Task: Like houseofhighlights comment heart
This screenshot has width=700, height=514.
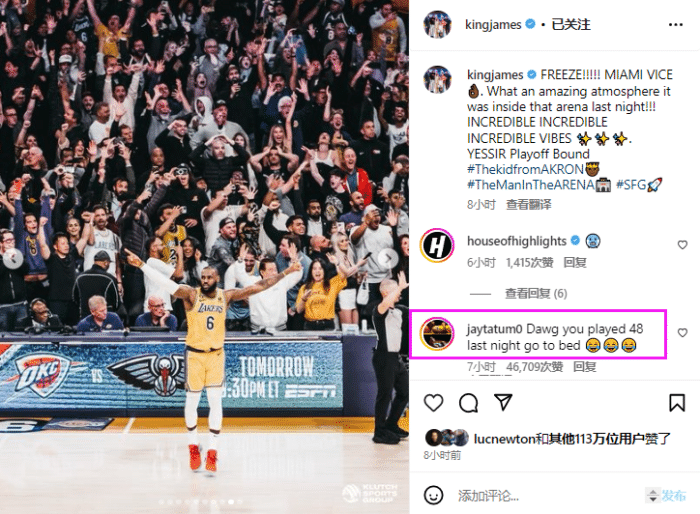Action: 682,245
